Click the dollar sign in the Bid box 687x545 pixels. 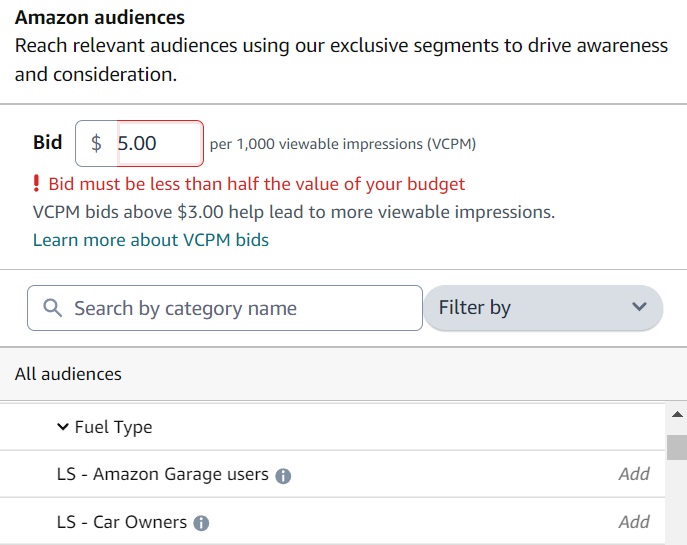click(96, 143)
